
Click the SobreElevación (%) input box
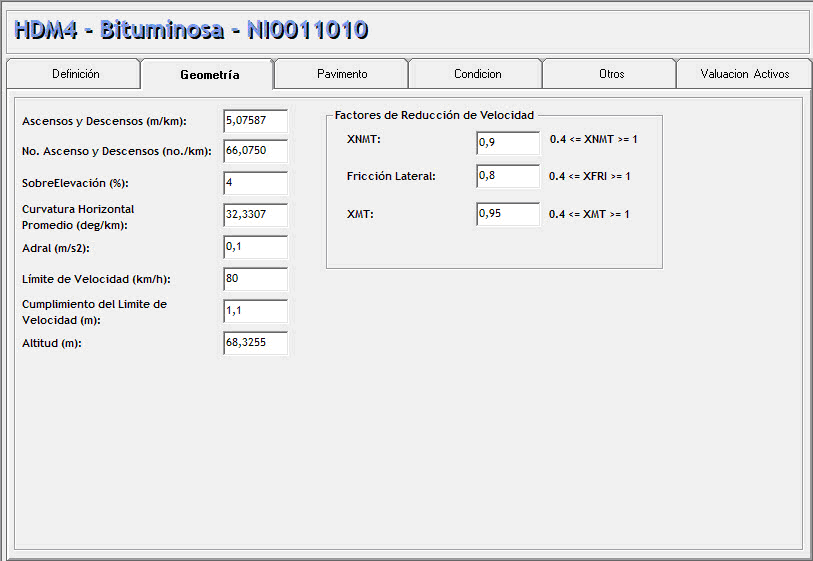255,183
